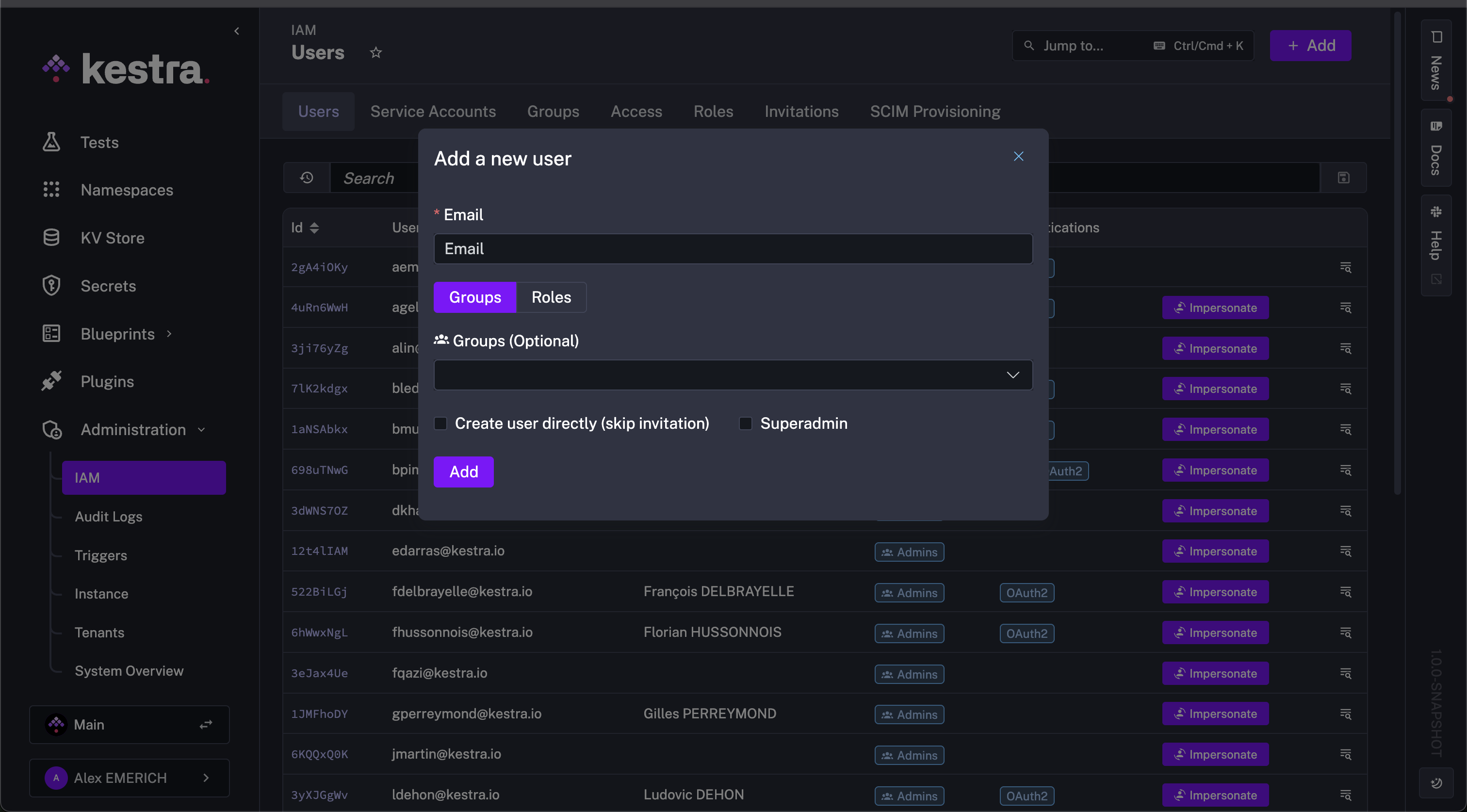1467x812 pixels.
Task: Enable Create user directly (skip invitation)
Action: 440,423
